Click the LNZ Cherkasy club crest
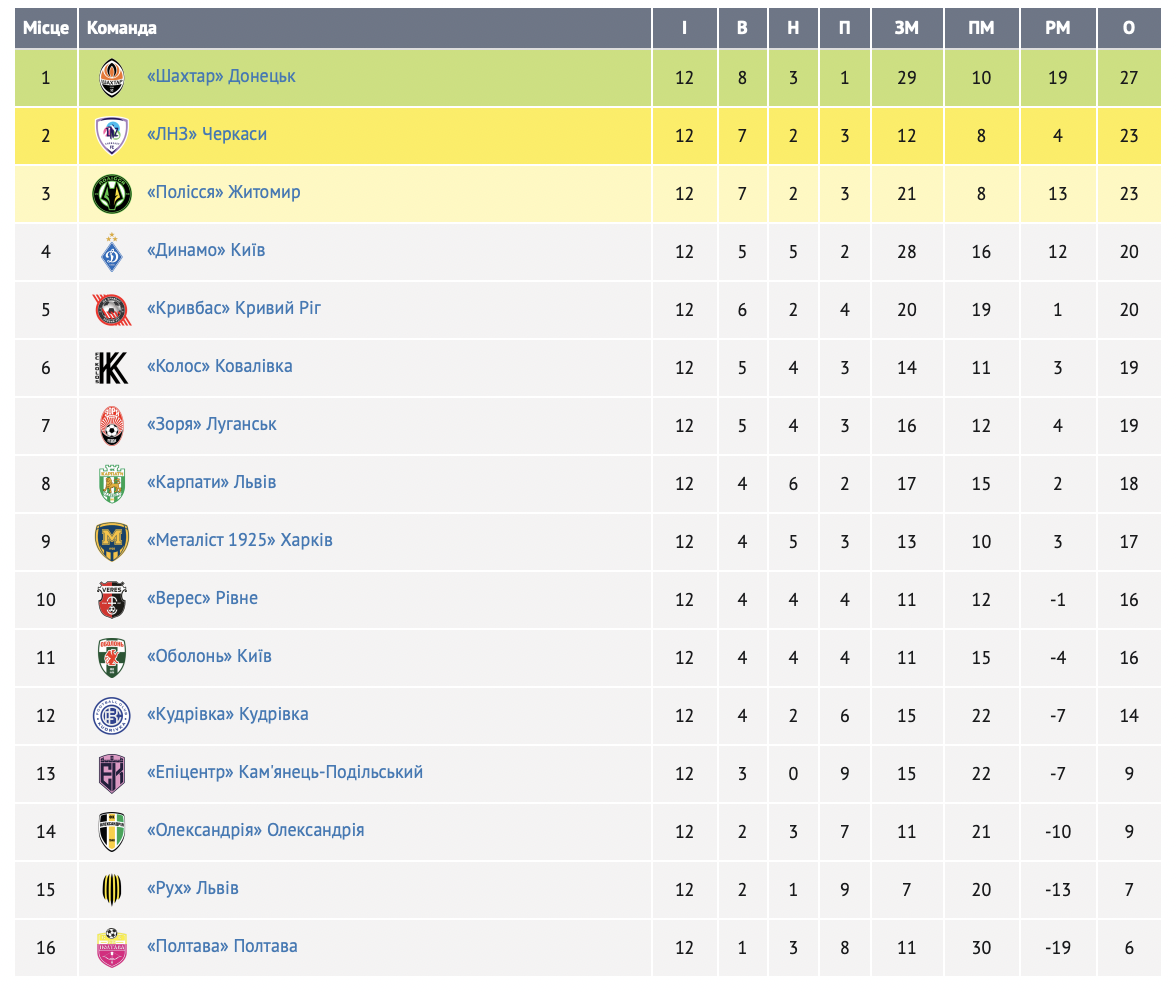The width and height of the screenshot is (1176, 992). [111, 135]
